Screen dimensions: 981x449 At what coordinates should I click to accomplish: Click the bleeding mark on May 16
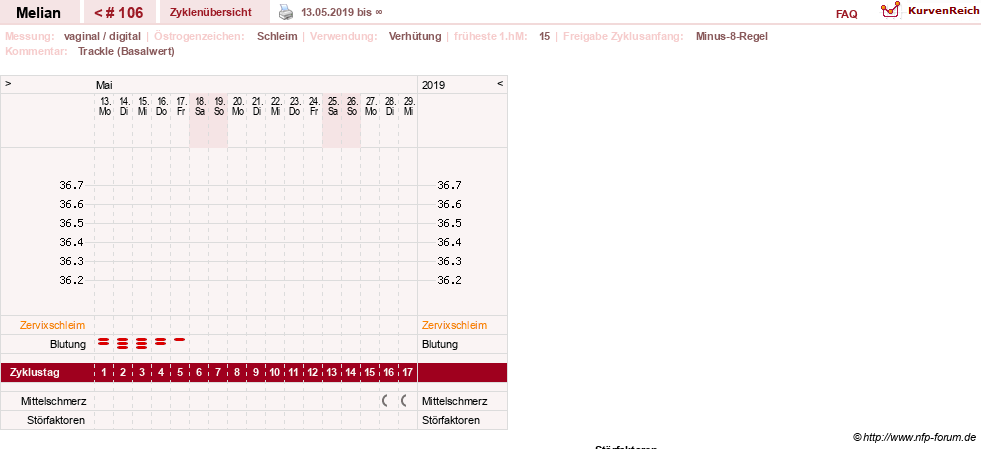161,341
